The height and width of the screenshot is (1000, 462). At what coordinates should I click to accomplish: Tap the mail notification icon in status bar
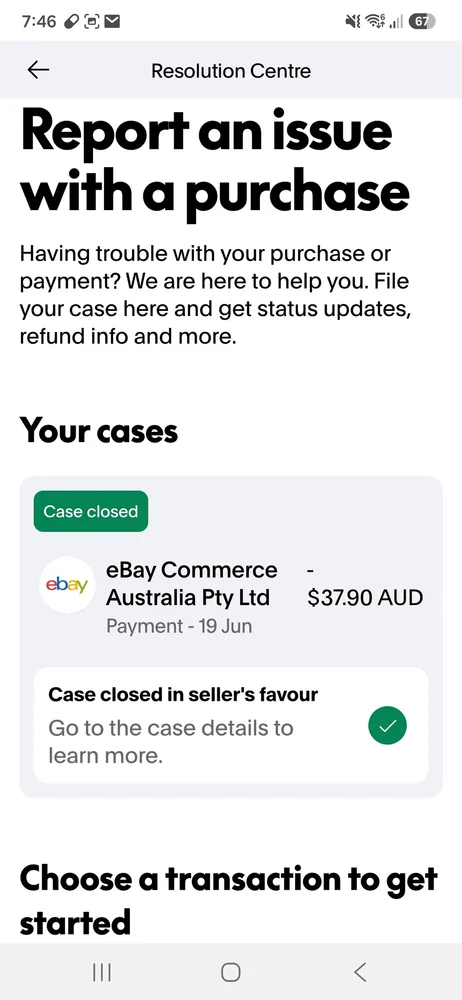pyautogui.click(x=112, y=22)
